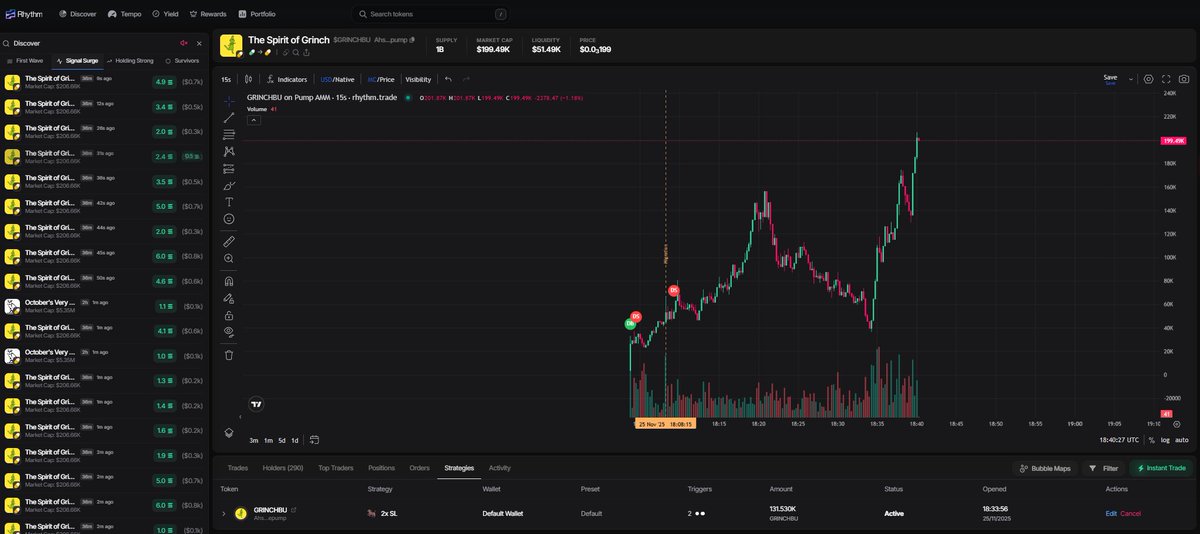Mute Discover panel sound alerts
The width and height of the screenshot is (1200, 534).
coord(183,43)
